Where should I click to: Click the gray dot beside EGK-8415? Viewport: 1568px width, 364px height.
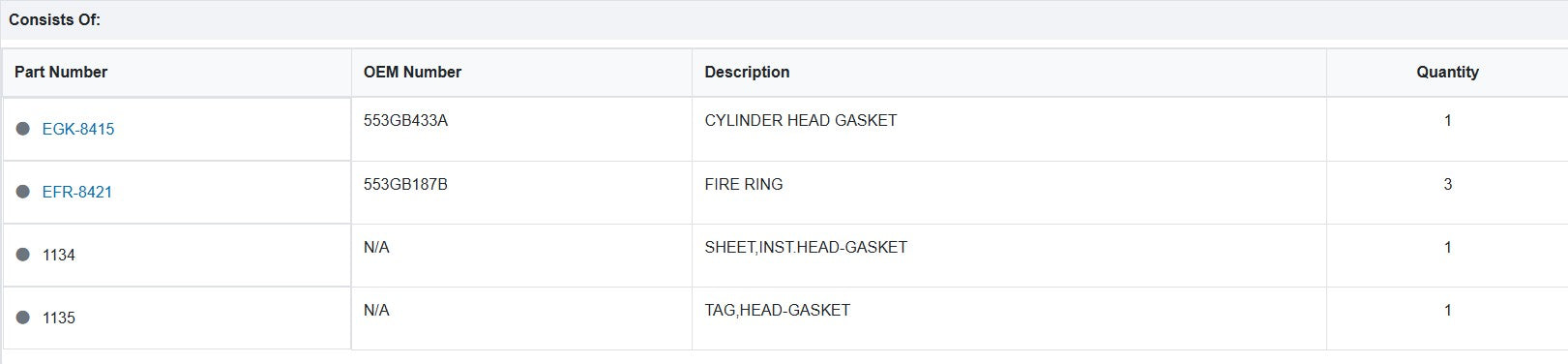pyautogui.click(x=23, y=129)
